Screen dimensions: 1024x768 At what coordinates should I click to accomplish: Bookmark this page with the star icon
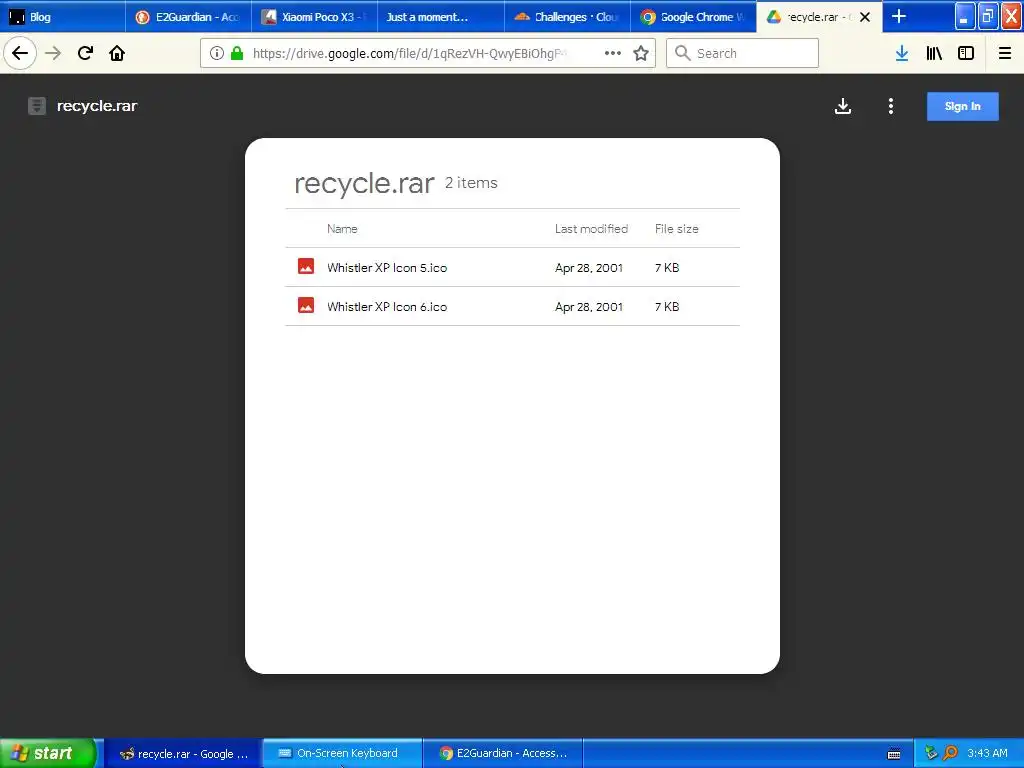pos(641,53)
